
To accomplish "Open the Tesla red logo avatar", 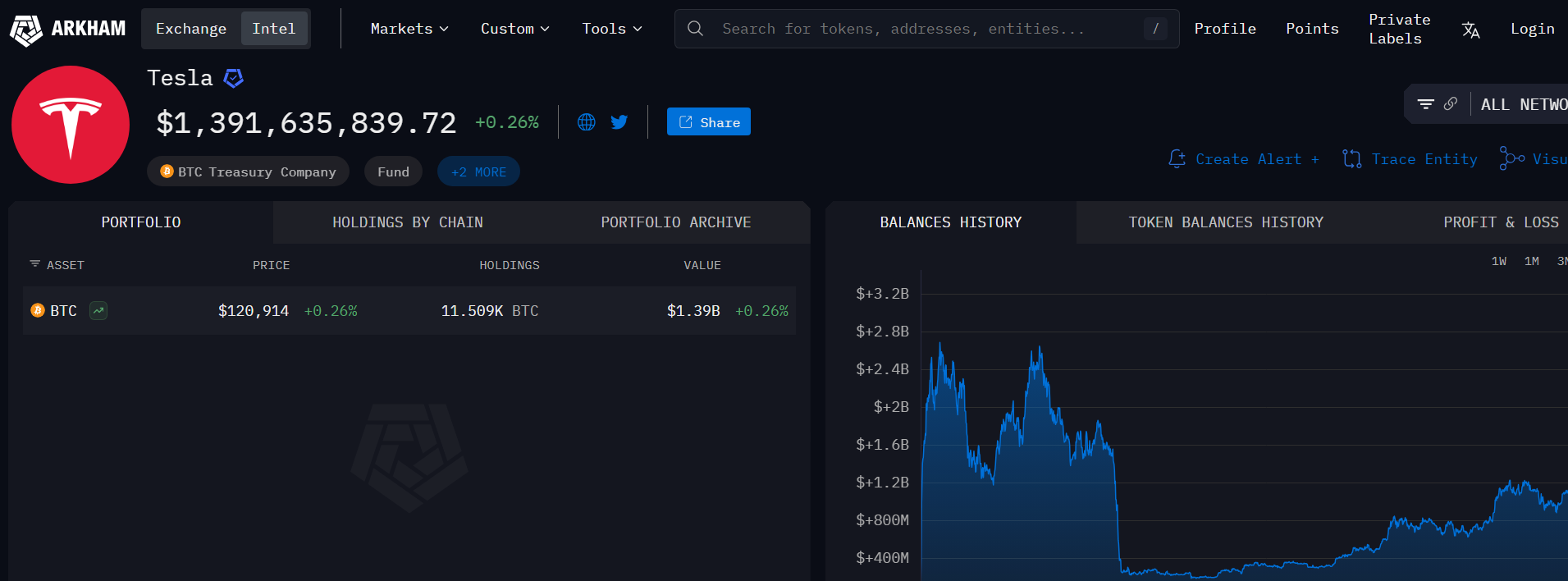I will coord(71,125).
